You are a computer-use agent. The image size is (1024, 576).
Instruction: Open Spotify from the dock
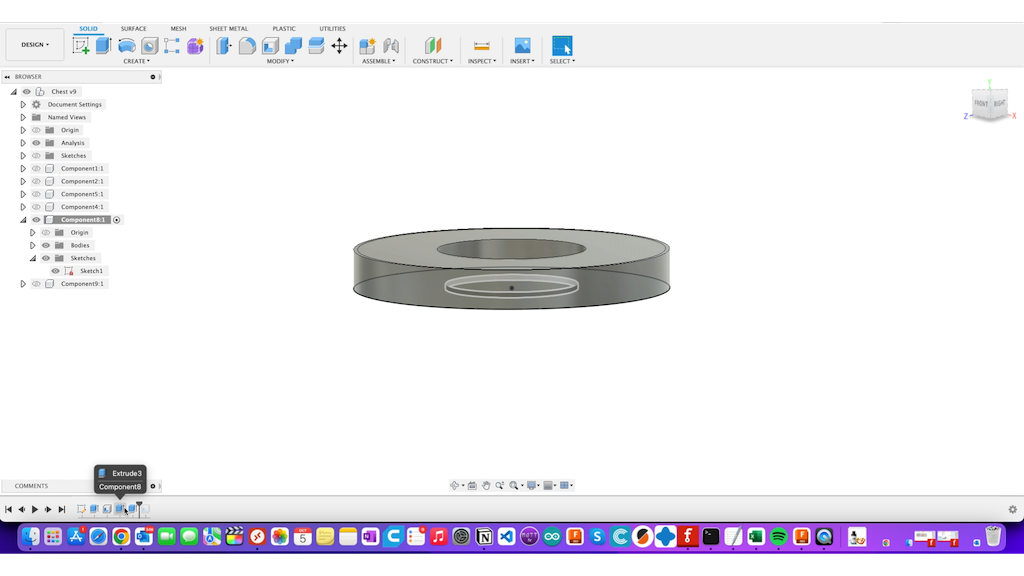click(778, 537)
